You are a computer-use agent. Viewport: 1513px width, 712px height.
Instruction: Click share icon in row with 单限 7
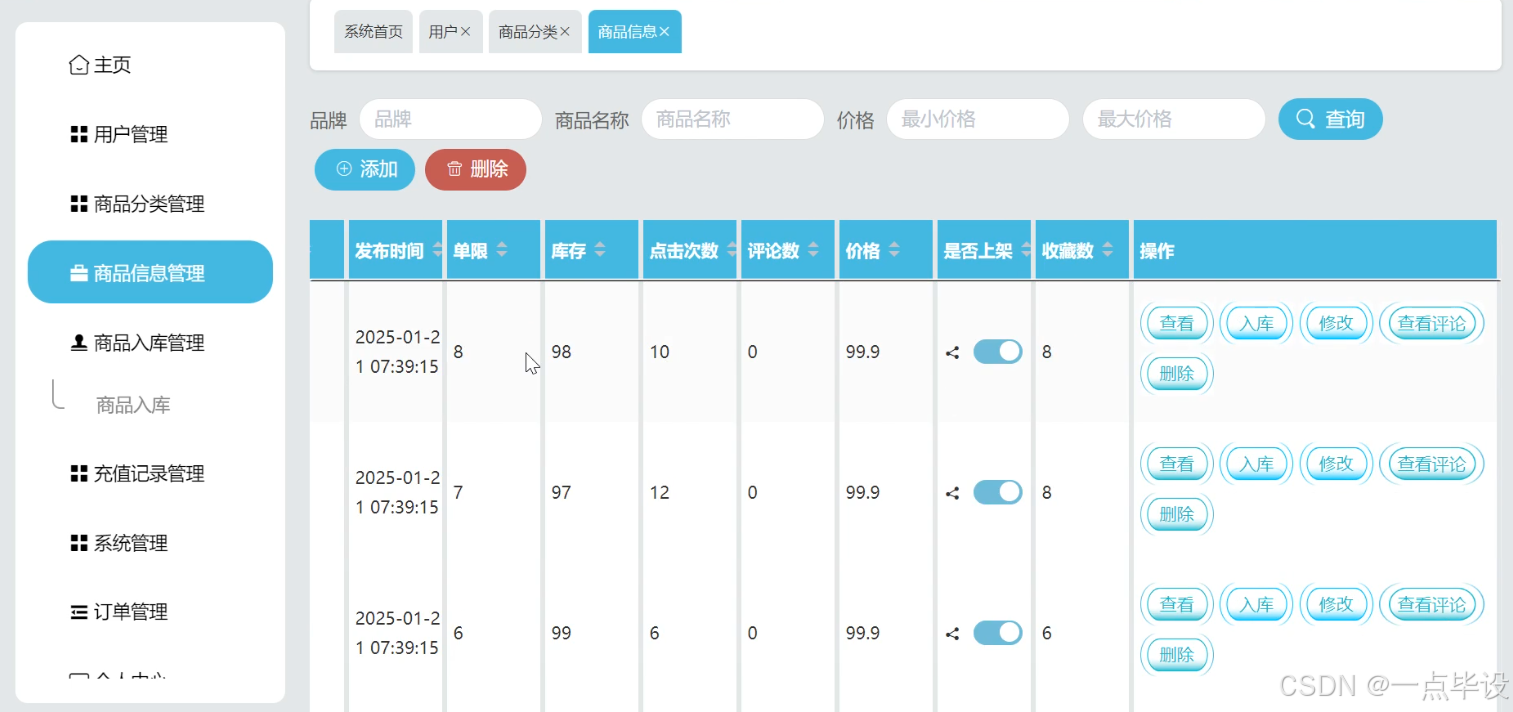tap(952, 493)
